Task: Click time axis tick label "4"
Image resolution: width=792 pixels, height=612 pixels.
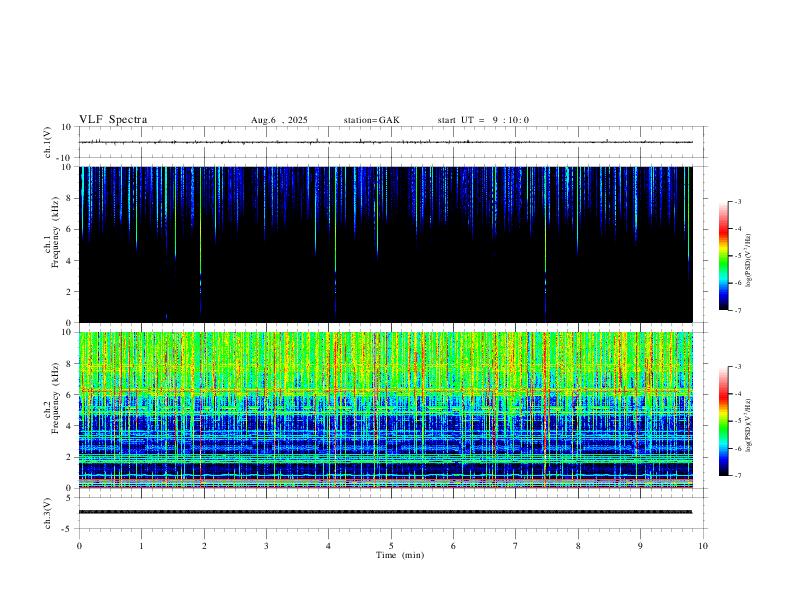Action: (x=328, y=546)
